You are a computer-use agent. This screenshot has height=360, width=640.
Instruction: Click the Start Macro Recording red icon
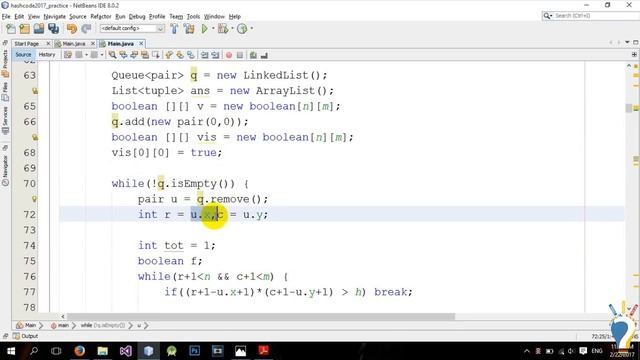pos(229,55)
